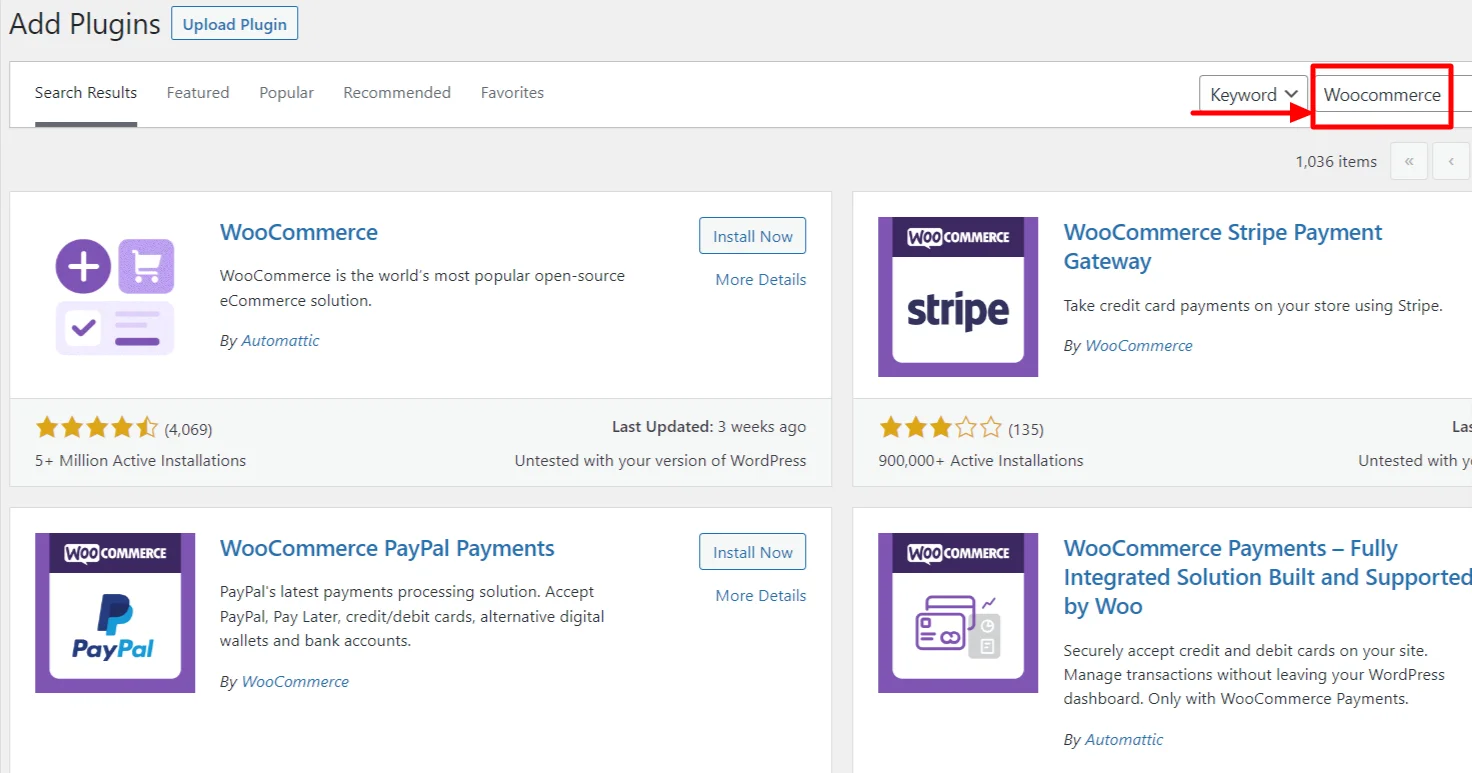Open Automattic author link under WooCommerce Payments

[x=1124, y=740]
